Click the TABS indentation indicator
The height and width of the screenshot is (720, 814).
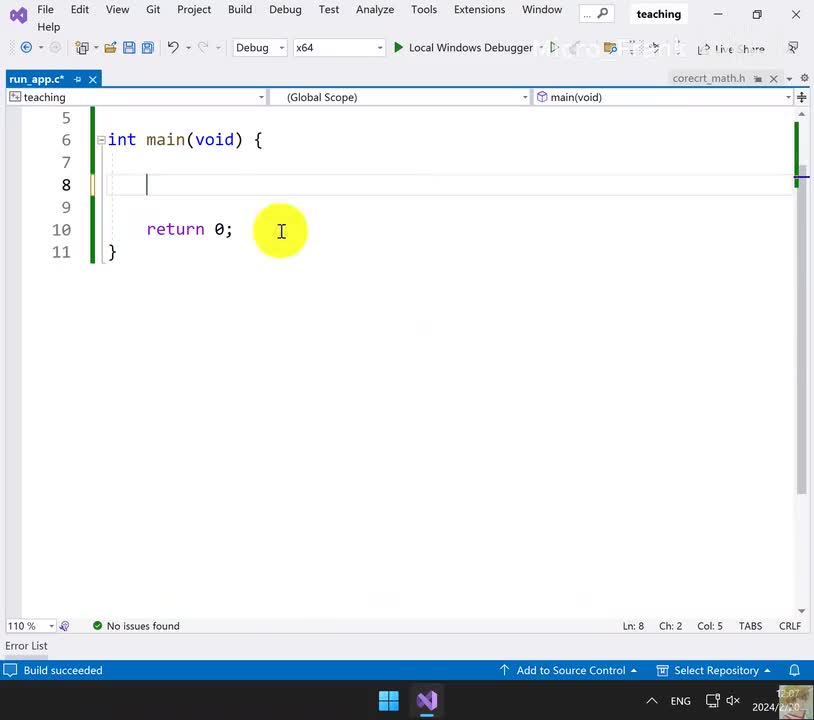(x=751, y=626)
